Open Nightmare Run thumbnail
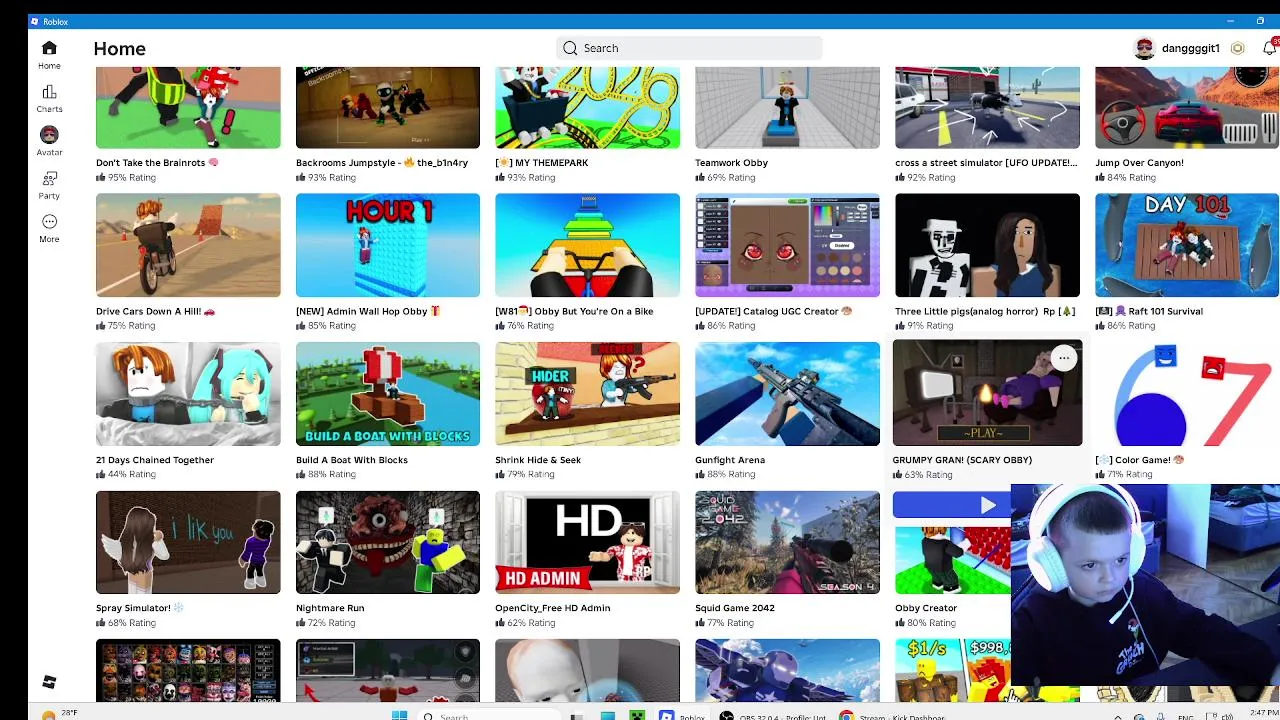 [388, 542]
